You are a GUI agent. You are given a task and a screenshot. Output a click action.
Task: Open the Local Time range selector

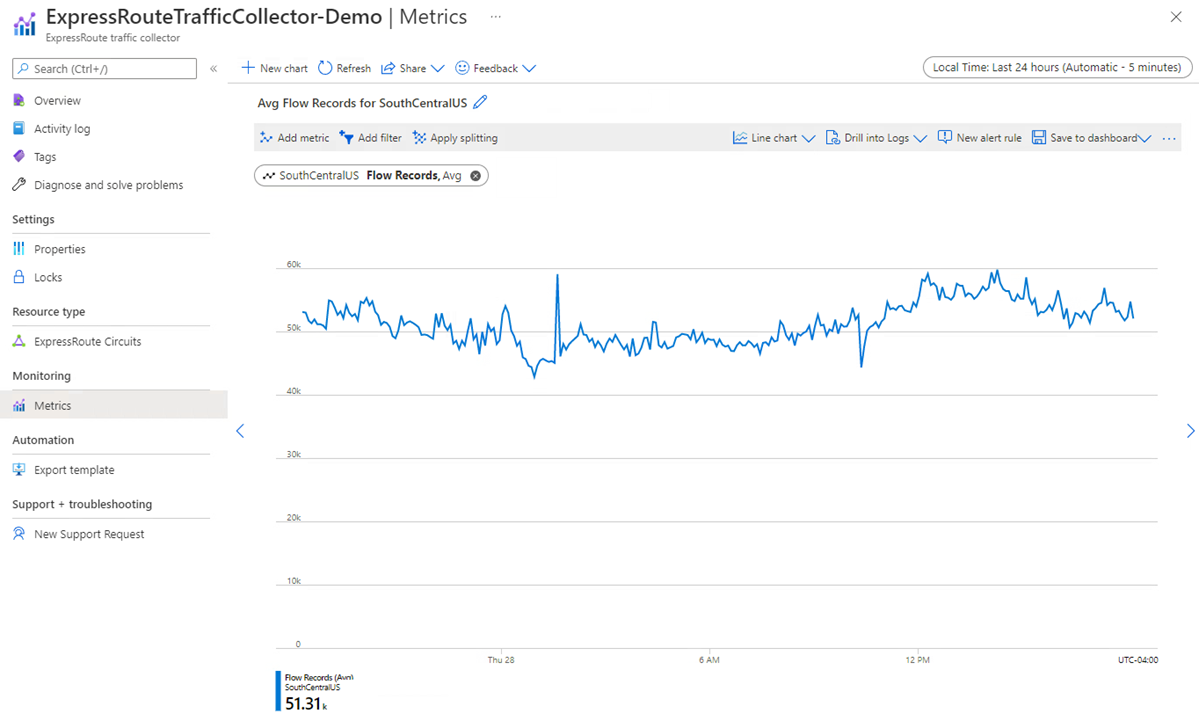click(x=1057, y=68)
